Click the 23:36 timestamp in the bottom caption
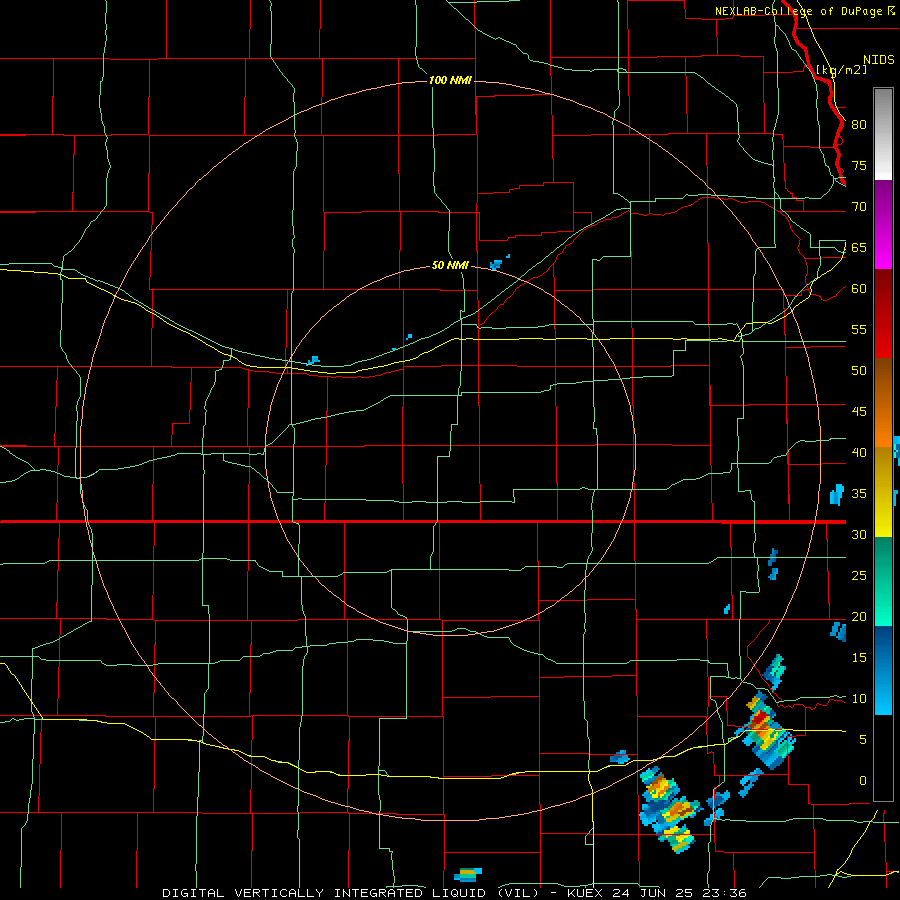Viewport: 900px width, 900px height. point(724,893)
